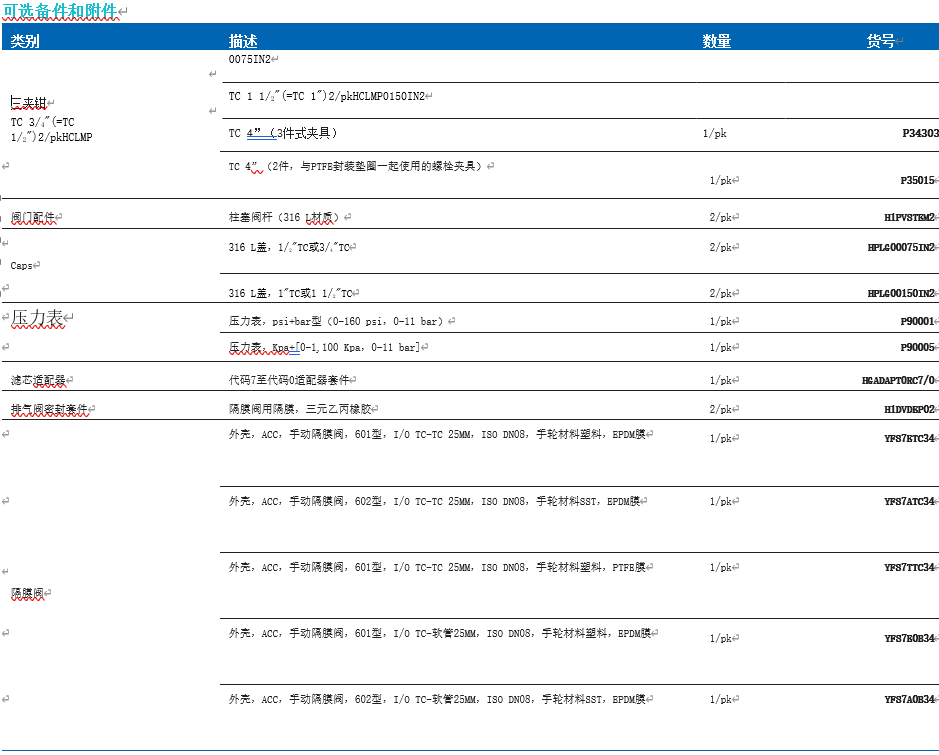
Task: Select part number P35015
Action: point(916,181)
